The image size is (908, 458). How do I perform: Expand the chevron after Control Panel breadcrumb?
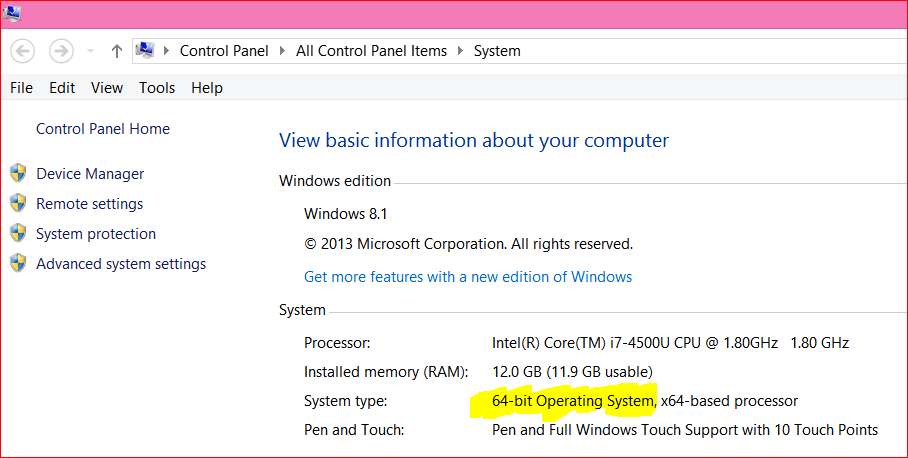283,50
